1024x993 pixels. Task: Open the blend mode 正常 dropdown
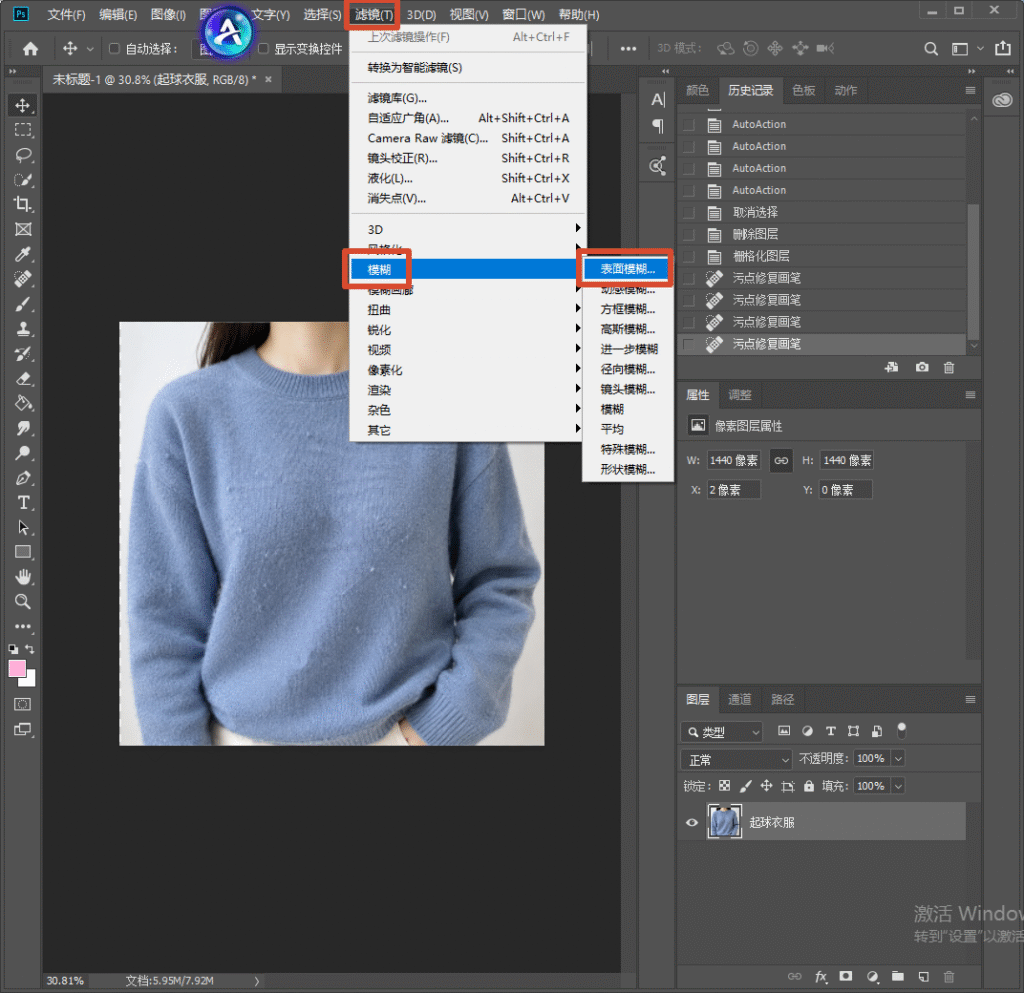pyautogui.click(x=737, y=759)
